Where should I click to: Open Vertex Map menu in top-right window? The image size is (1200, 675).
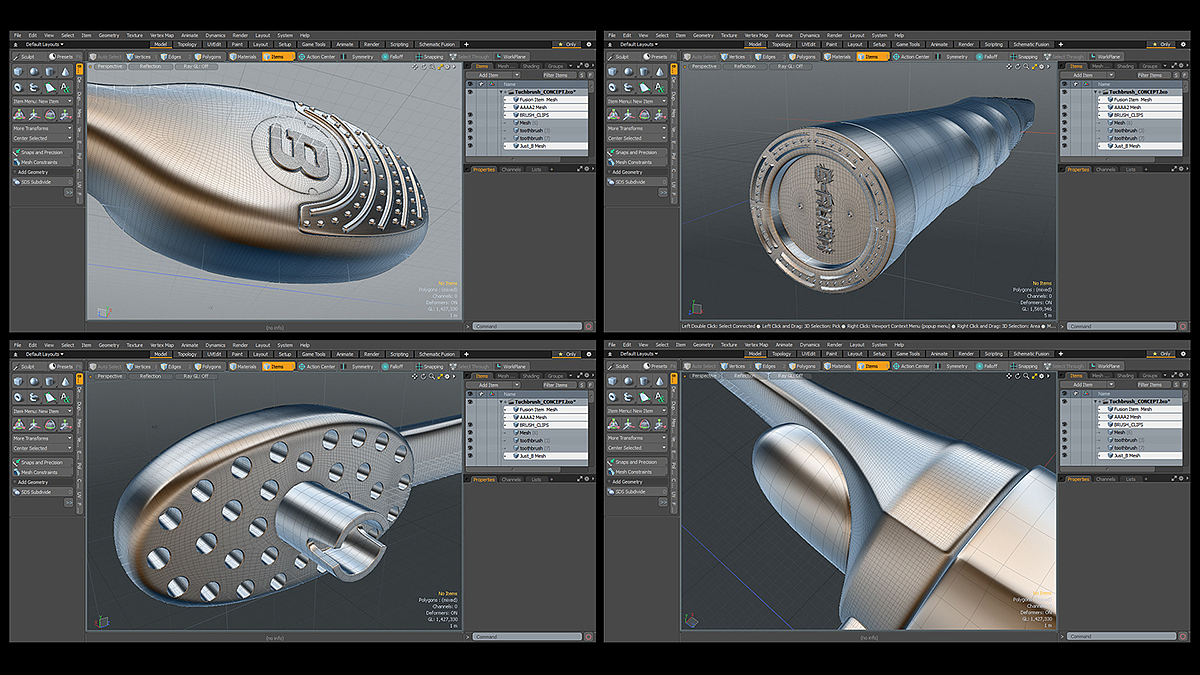757,35
